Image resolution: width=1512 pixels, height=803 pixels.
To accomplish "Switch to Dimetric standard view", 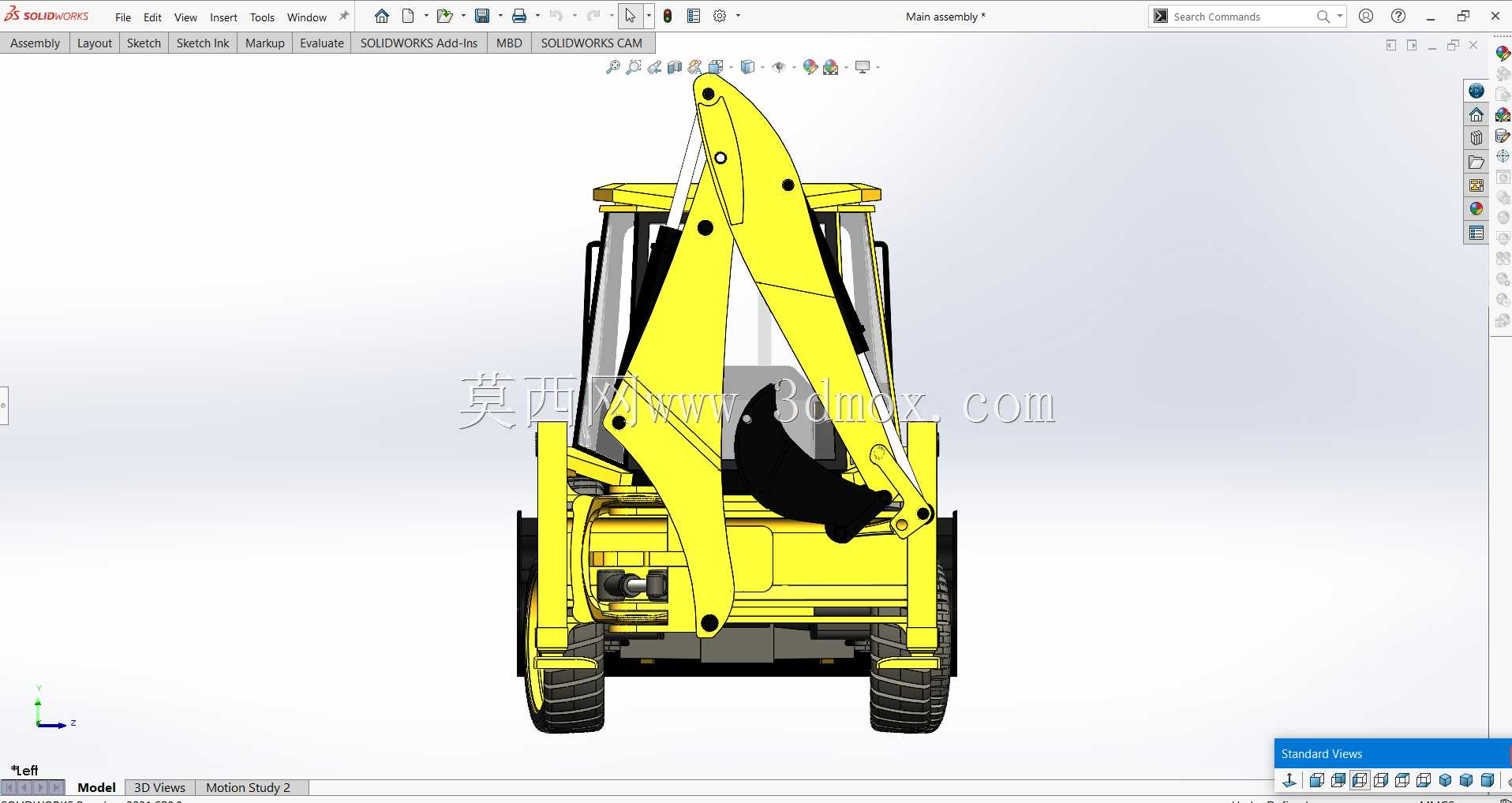I will point(1488,780).
